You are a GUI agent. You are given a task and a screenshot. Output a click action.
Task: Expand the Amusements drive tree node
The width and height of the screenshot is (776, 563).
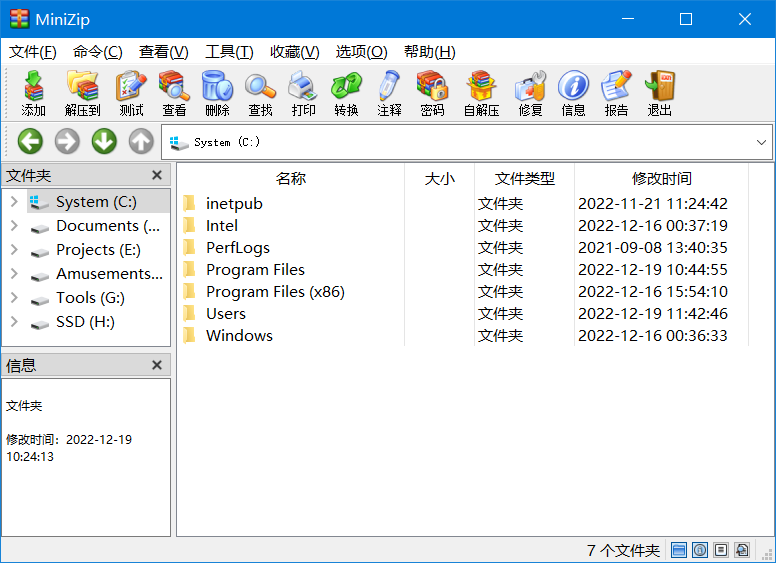[14, 274]
